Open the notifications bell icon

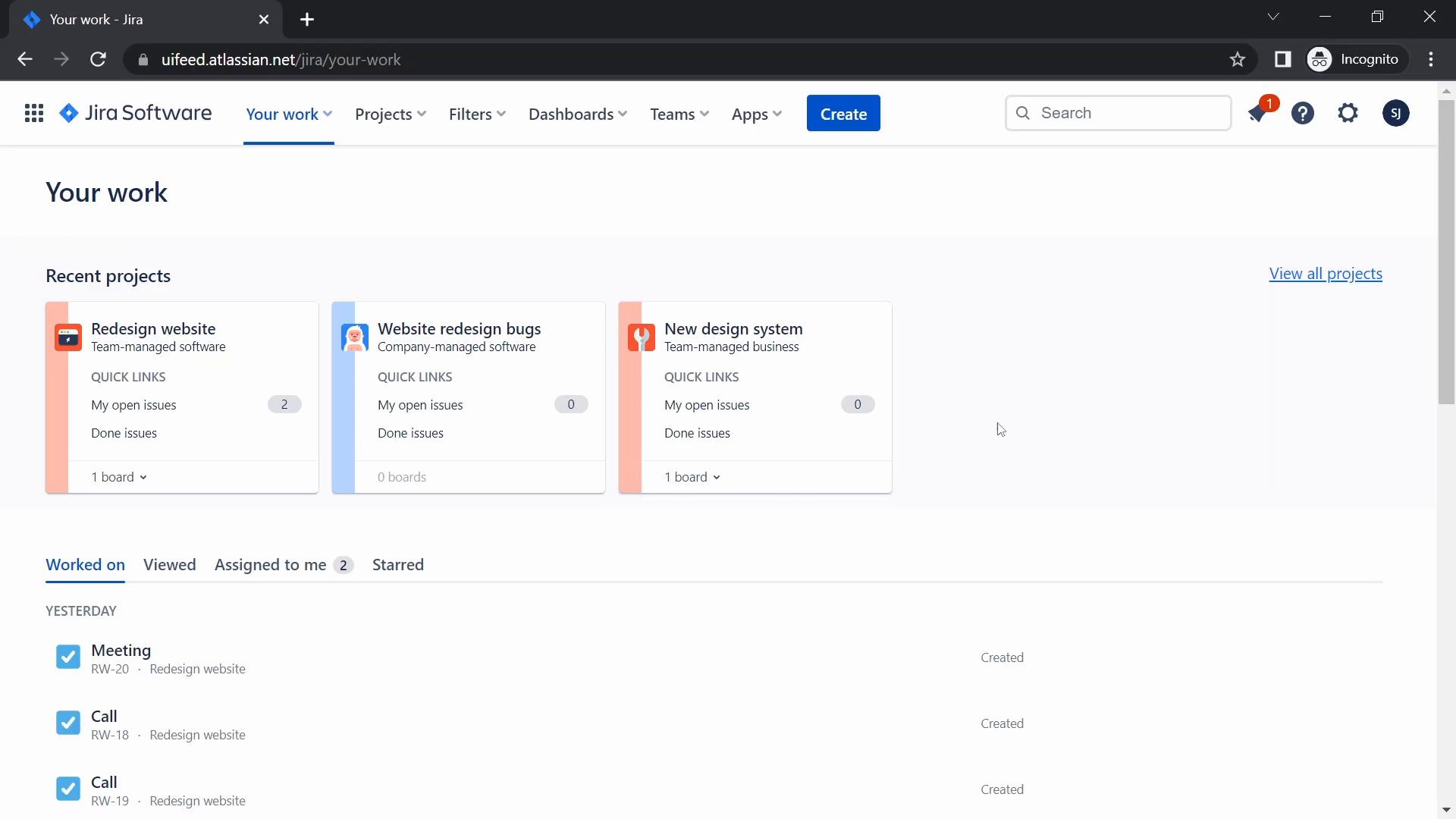[1257, 113]
